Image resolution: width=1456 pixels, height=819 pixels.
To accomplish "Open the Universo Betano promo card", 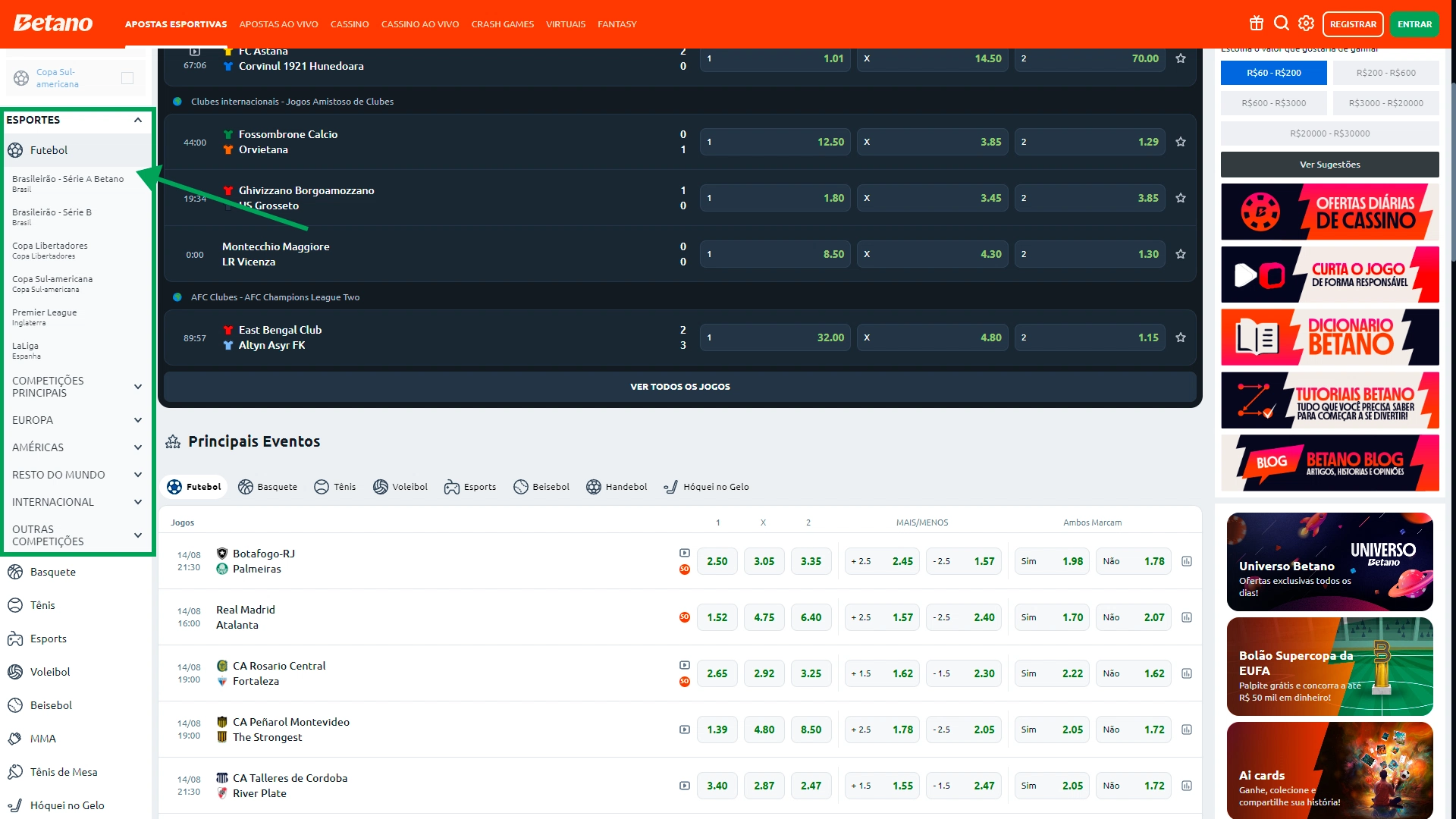I will tap(1330, 562).
